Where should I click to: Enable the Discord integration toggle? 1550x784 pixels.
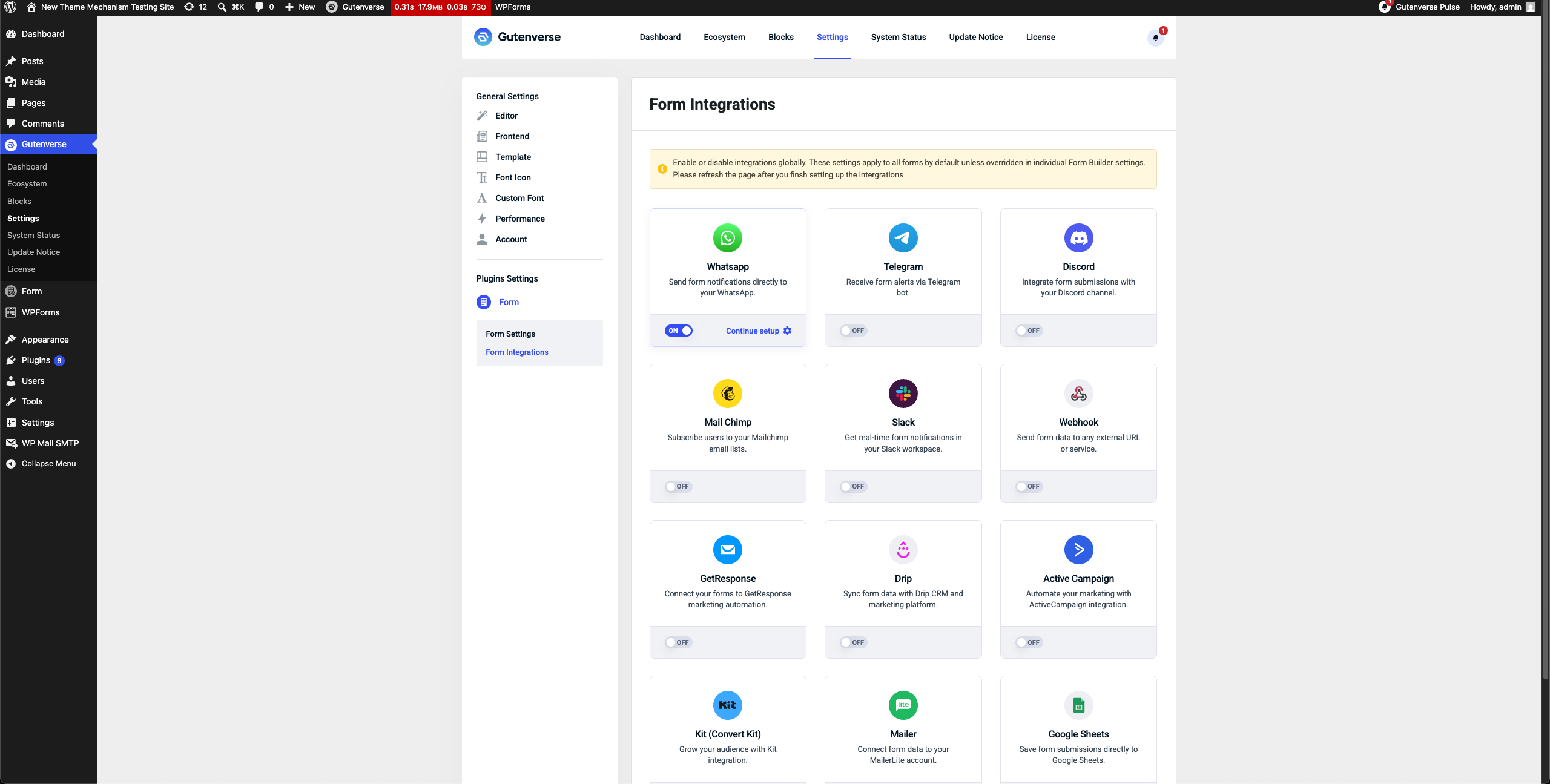(1029, 331)
